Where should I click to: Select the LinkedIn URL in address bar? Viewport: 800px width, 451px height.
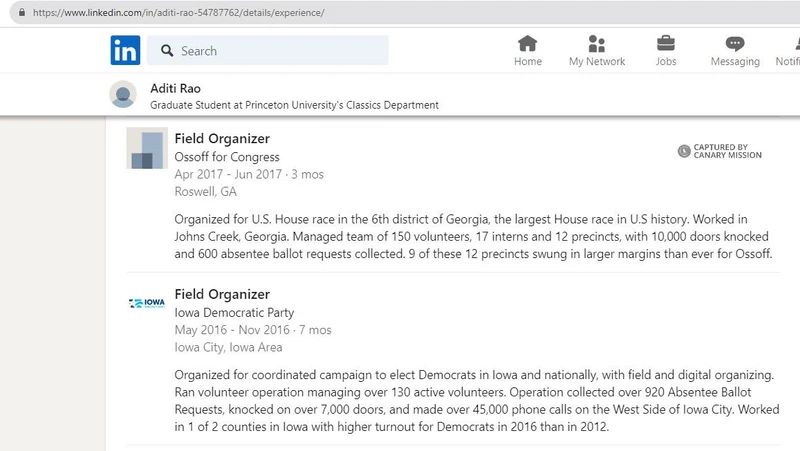tap(178, 12)
